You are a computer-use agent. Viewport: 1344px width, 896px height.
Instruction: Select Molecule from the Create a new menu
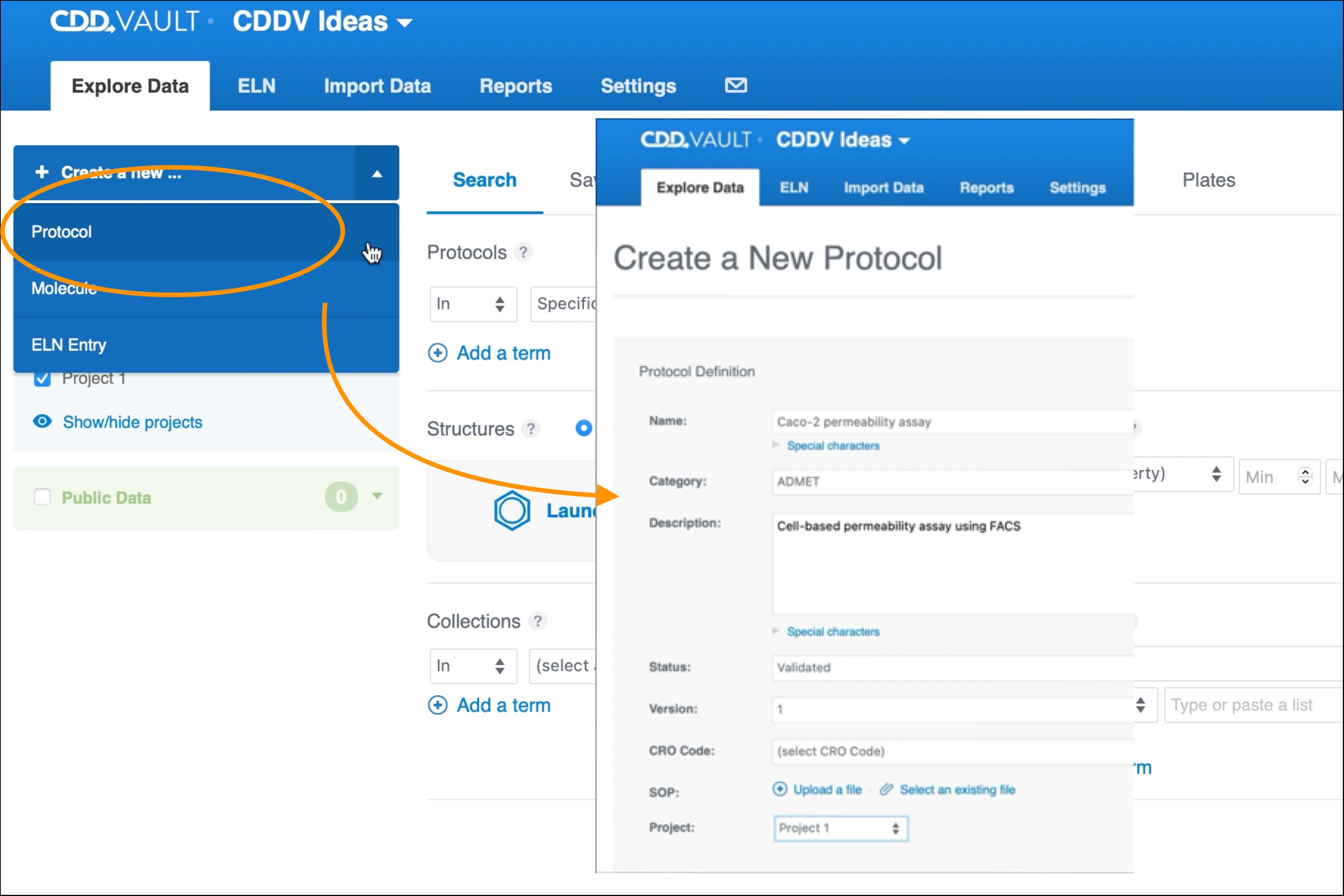(x=206, y=289)
